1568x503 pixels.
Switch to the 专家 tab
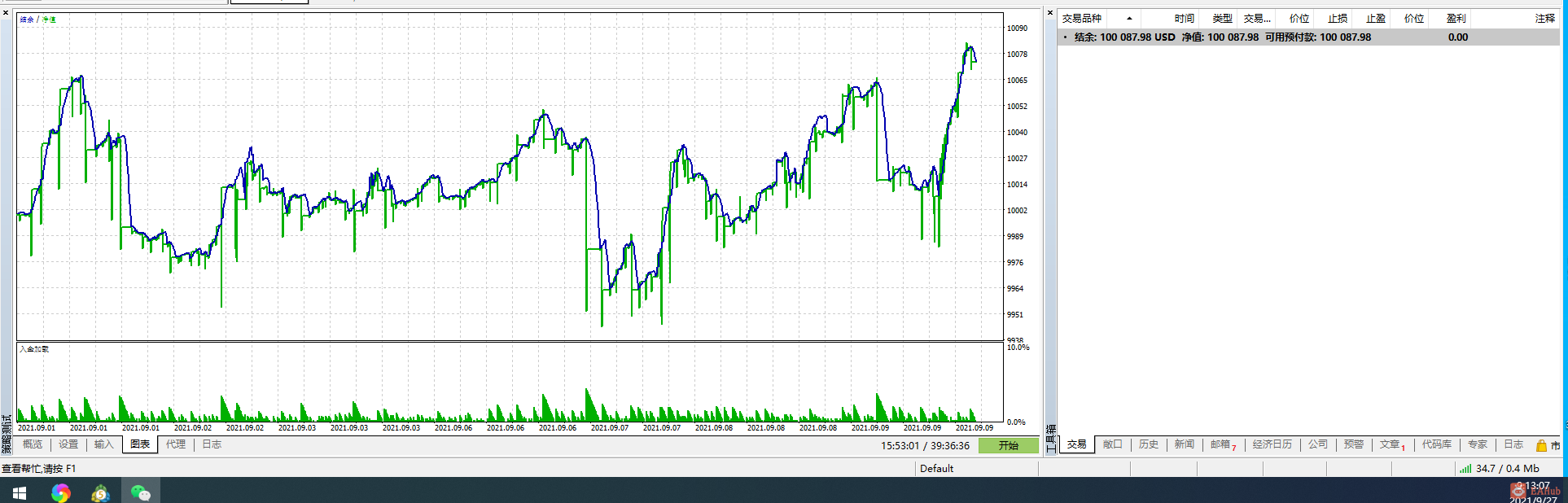(x=1478, y=444)
